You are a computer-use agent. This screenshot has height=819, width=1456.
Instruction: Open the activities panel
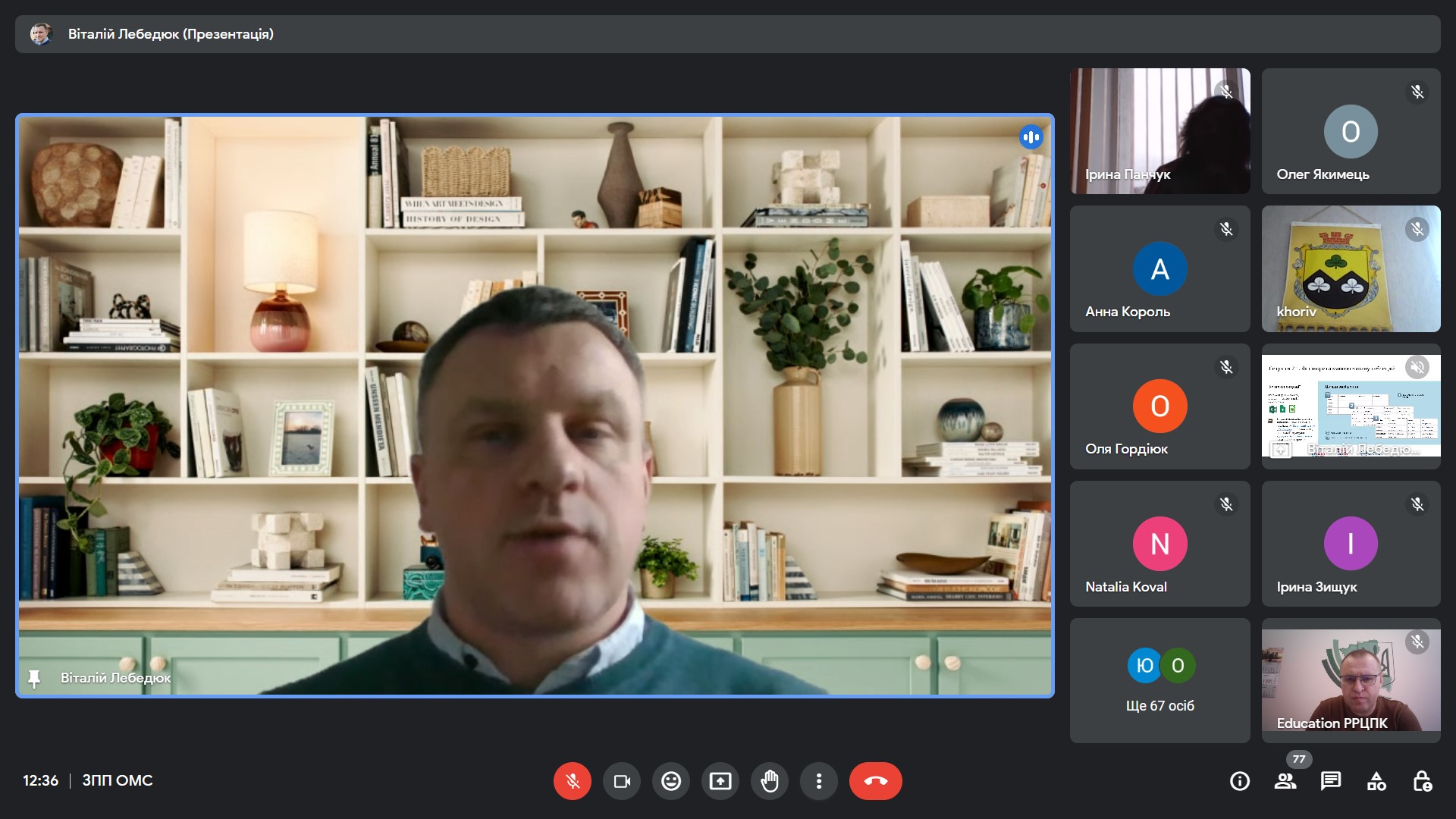1376,781
